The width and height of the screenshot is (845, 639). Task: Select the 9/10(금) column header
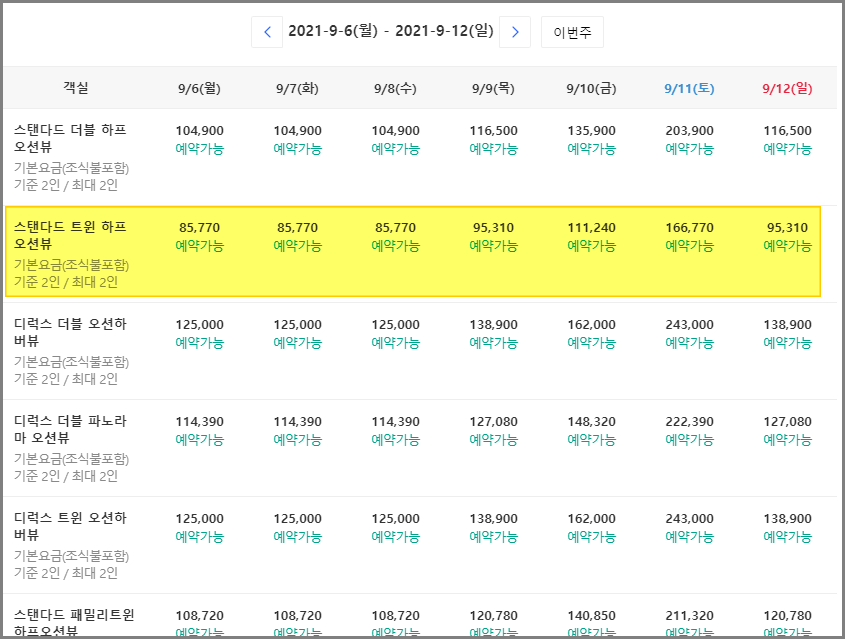pos(591,88)
